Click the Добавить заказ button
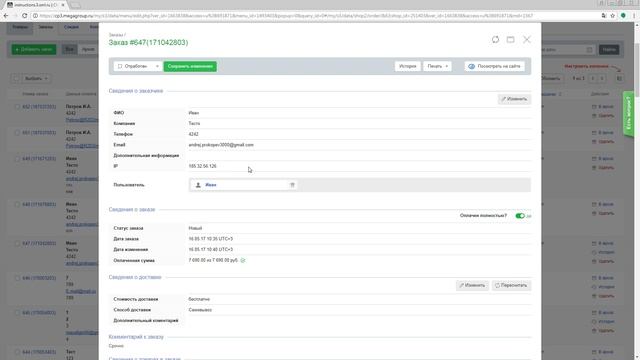 (x=34, y=49)
